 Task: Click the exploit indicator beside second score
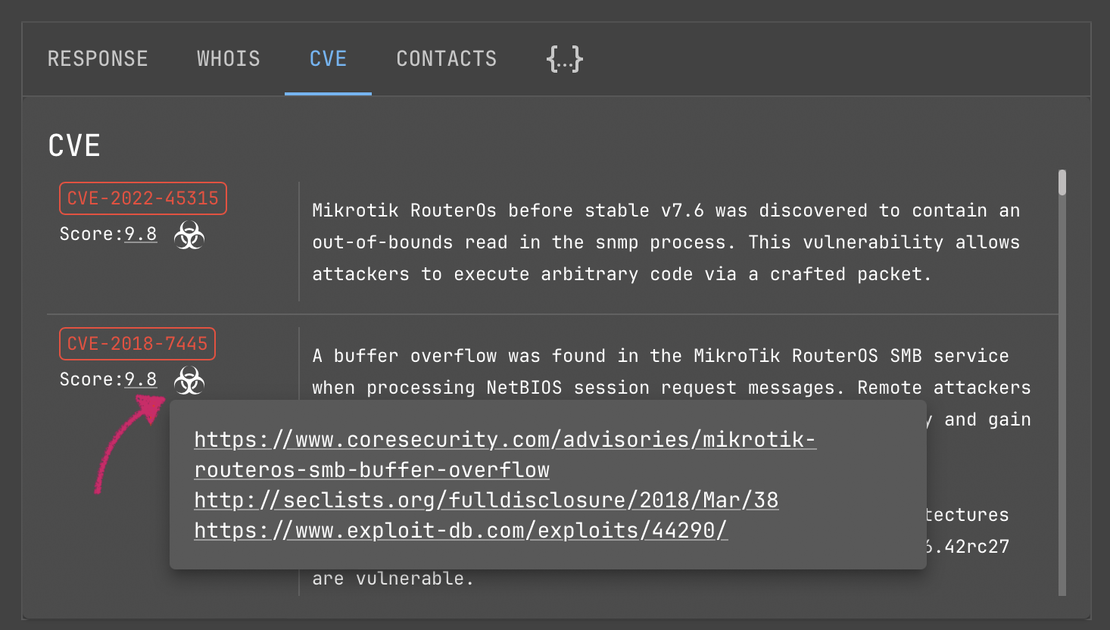pos(188,382)
